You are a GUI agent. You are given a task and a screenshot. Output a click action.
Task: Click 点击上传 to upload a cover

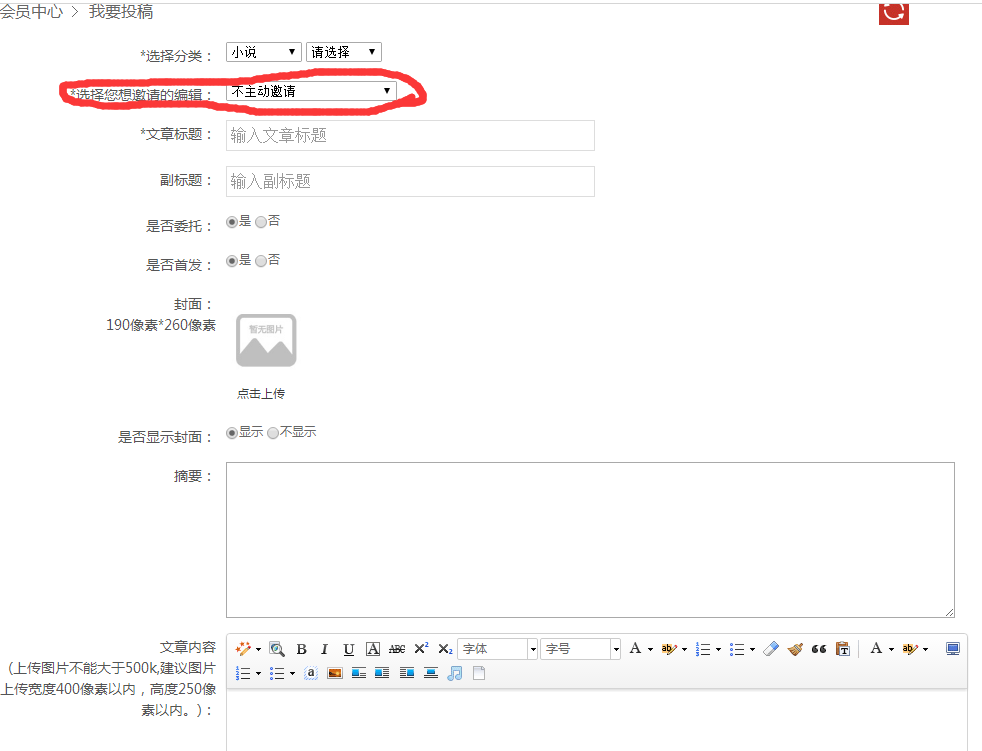click(x=260, y=393)
